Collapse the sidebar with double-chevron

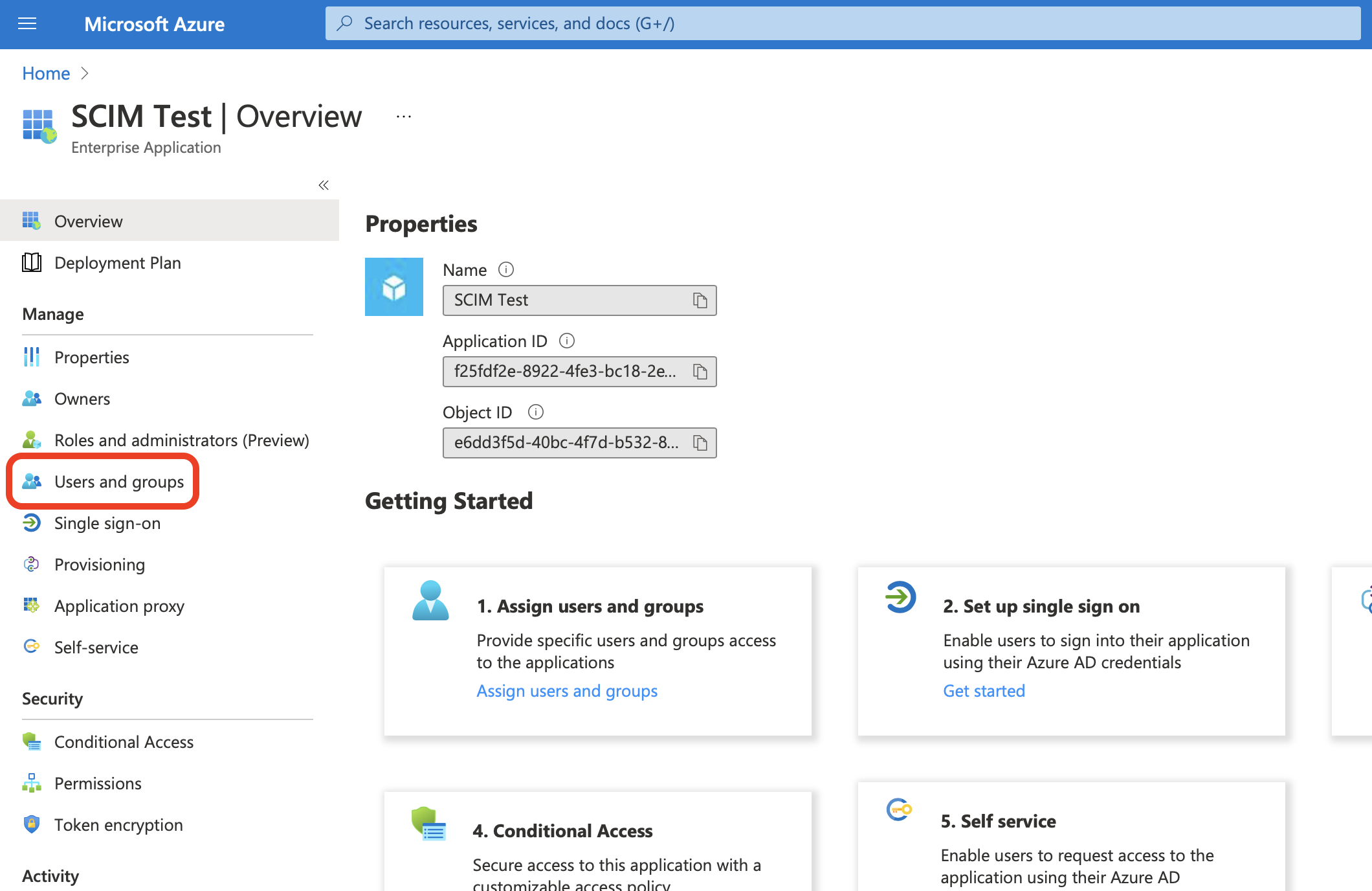point(324,185)
